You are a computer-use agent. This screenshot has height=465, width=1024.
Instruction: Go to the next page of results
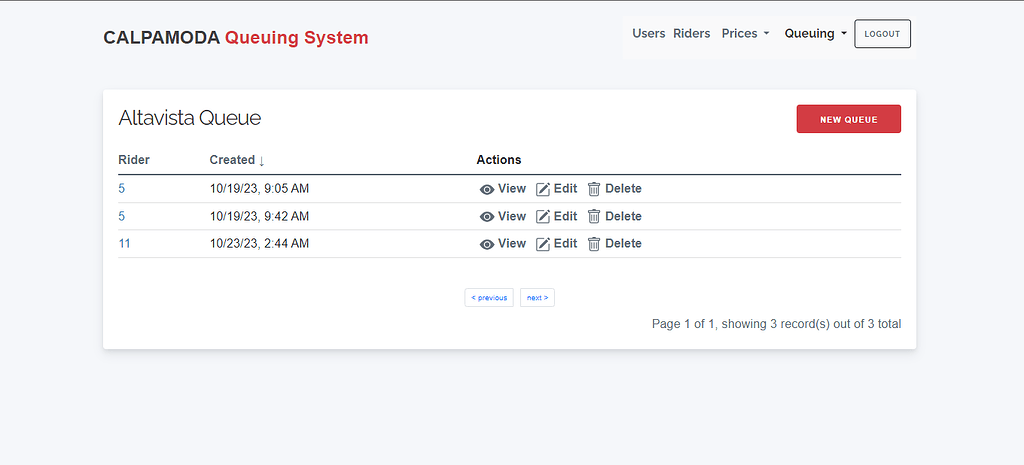(537, 298)
